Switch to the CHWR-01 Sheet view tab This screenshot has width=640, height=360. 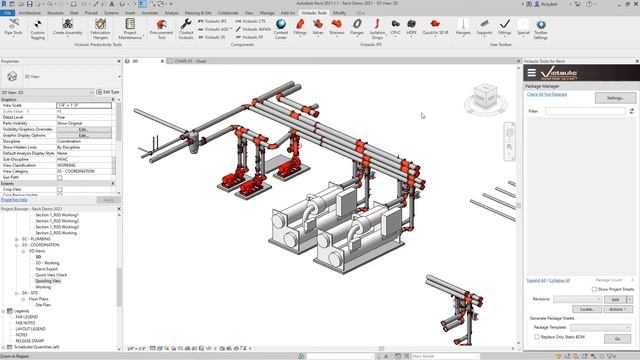tap(191, 61)
